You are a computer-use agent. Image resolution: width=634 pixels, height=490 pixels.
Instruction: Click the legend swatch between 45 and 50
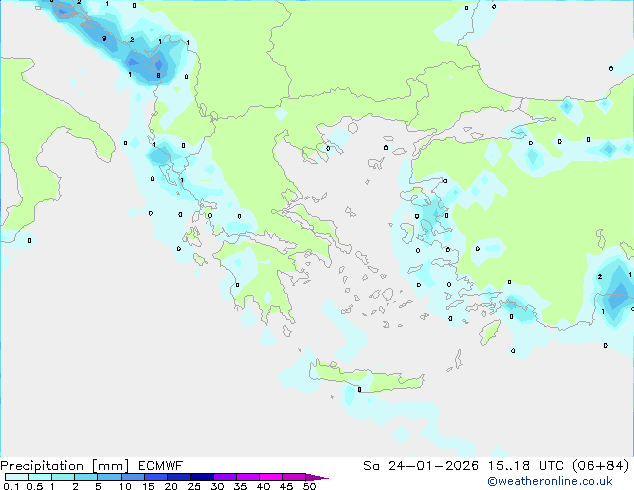click(x=294, y=477)
